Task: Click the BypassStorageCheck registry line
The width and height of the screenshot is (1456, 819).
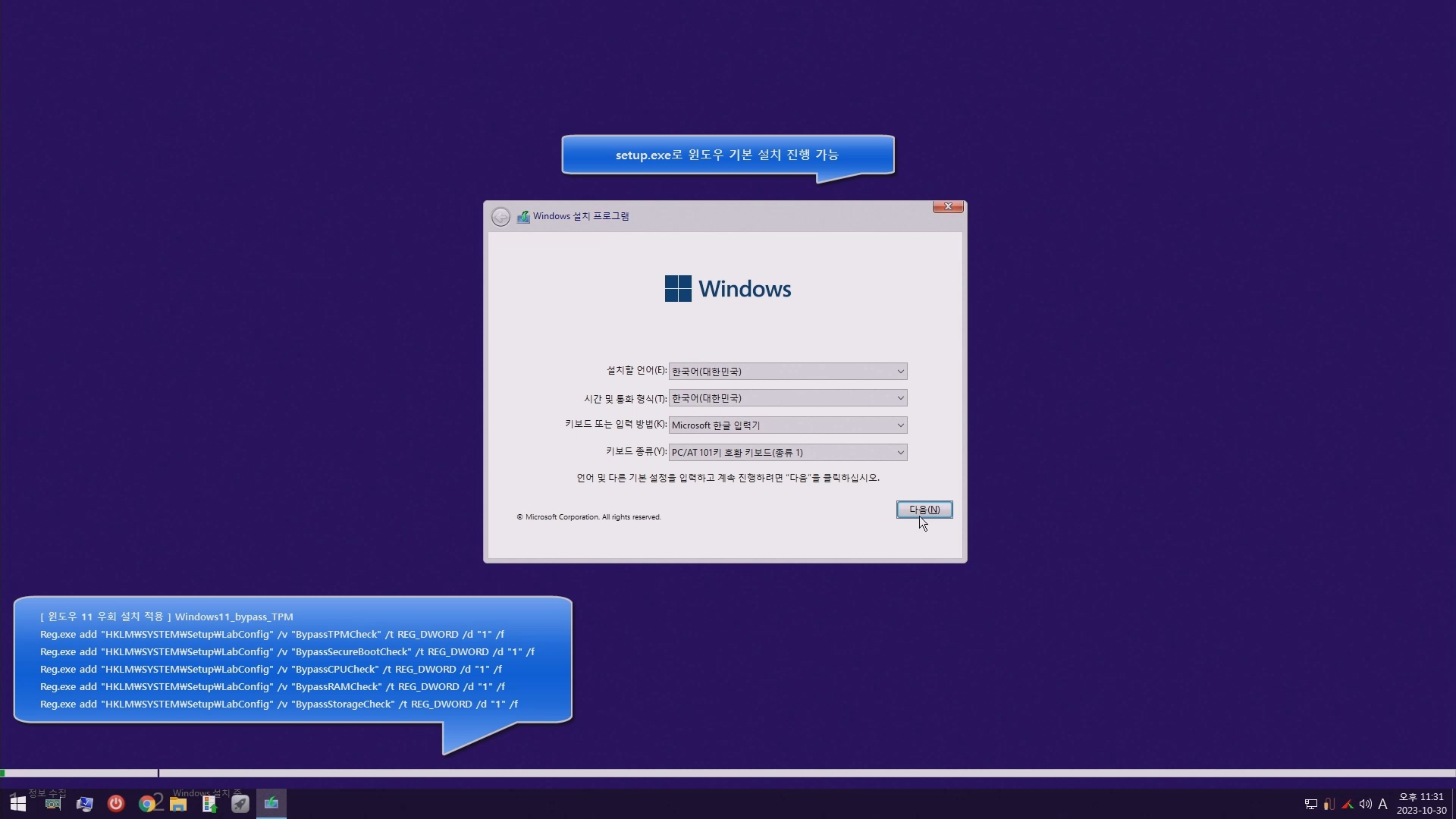Action: pyautogui.click(x=279, y=704)
